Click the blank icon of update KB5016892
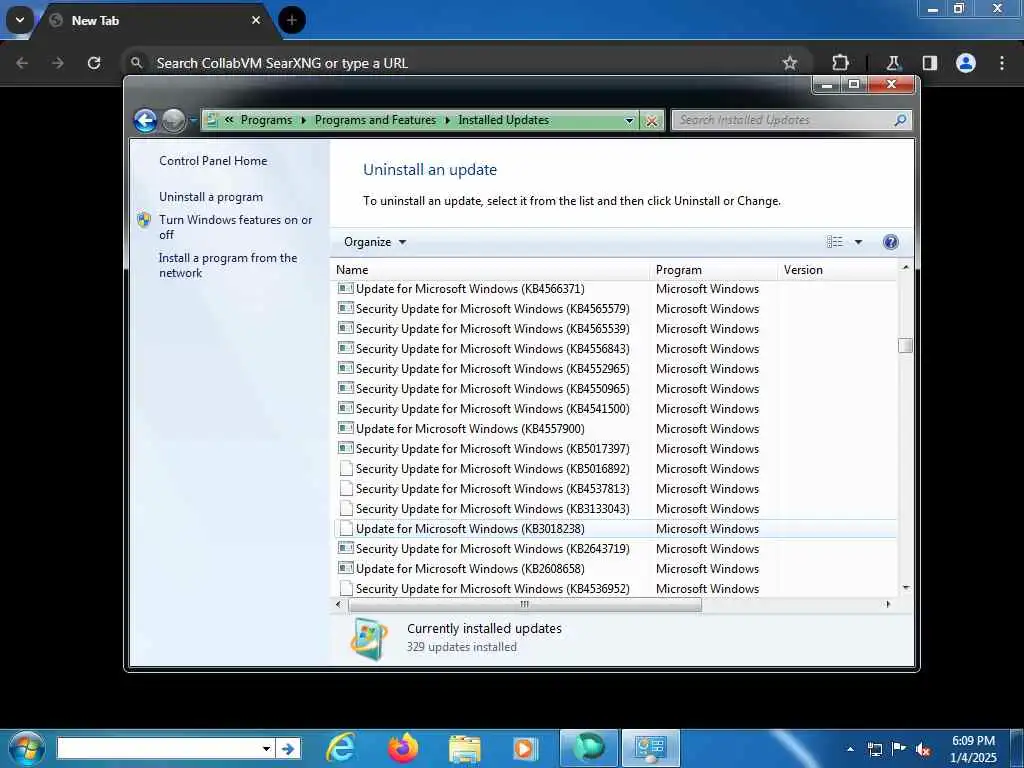Viewport: 1024px width, 768px height. coord(346,469)
